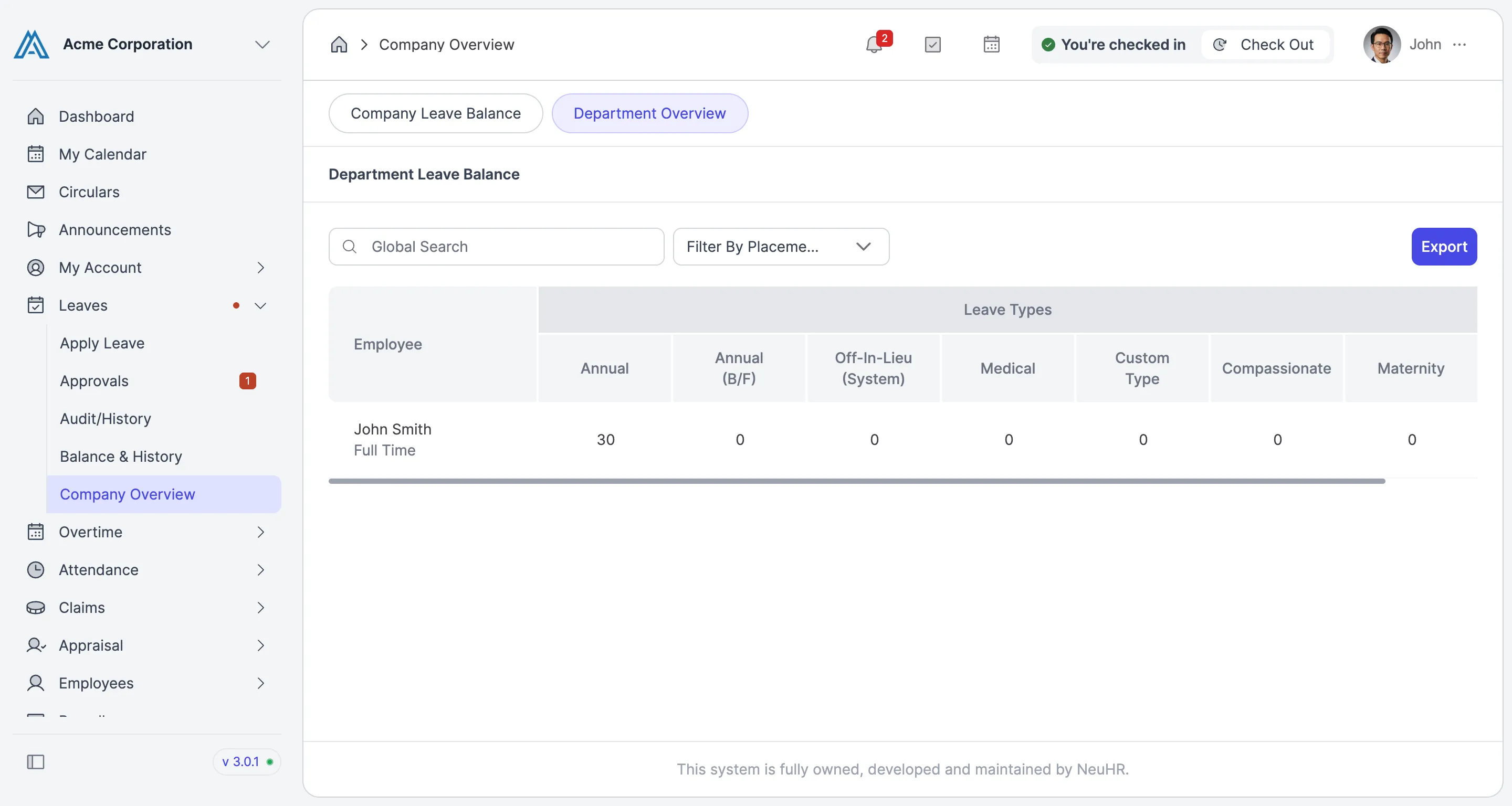The height and width of the screenshot is (806, 1512).
Task: Click the Export button
Action: pos(1444,247)
